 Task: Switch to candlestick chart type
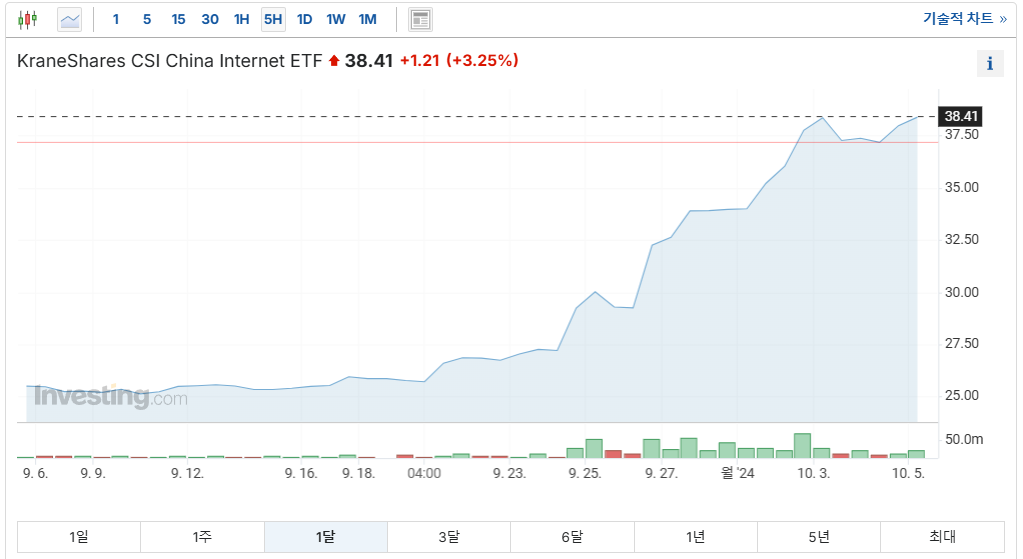click(28, 20)
